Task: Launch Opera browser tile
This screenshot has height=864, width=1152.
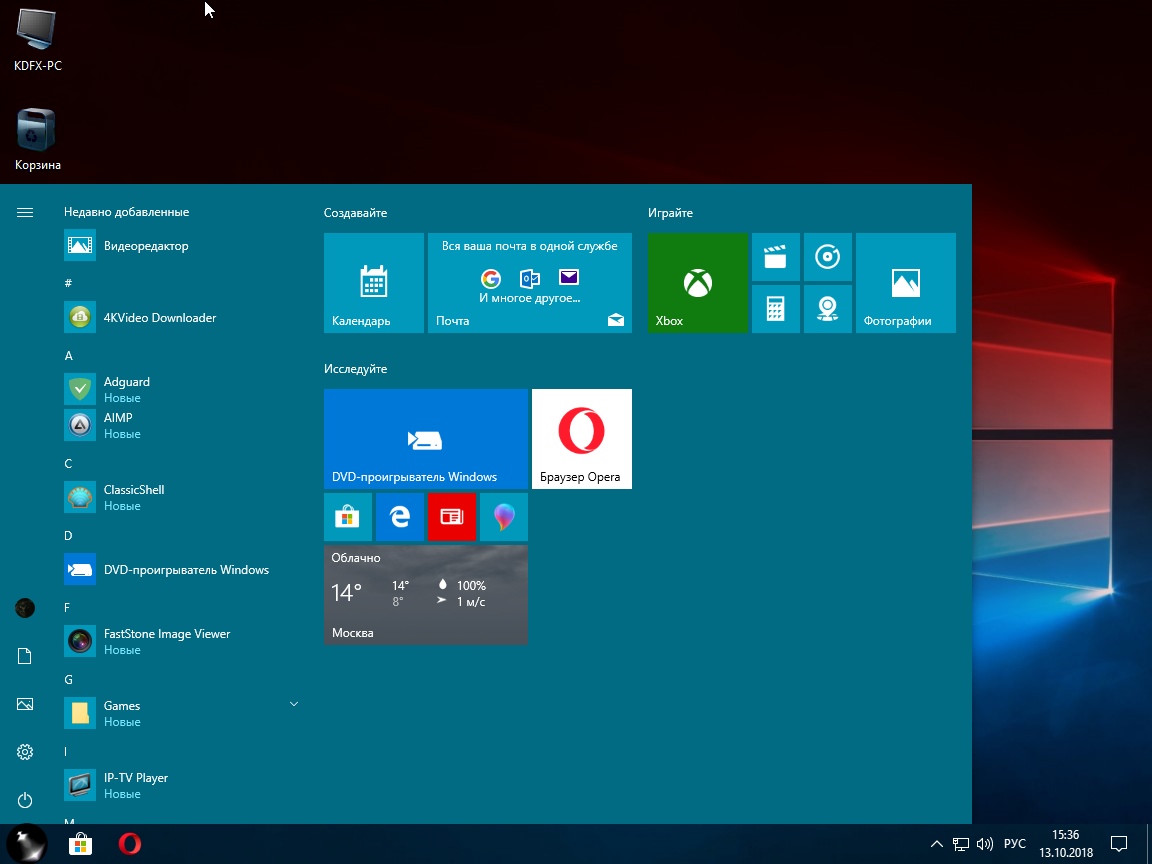Action: tap(581, 439)
